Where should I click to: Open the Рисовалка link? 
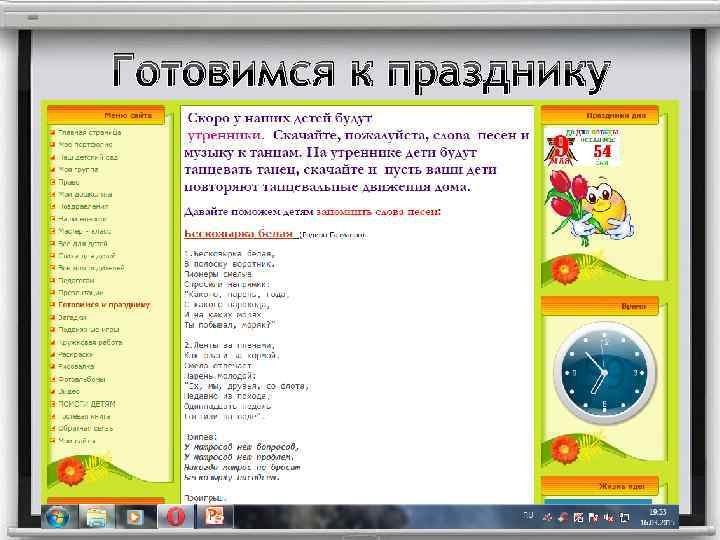[76, 367]
